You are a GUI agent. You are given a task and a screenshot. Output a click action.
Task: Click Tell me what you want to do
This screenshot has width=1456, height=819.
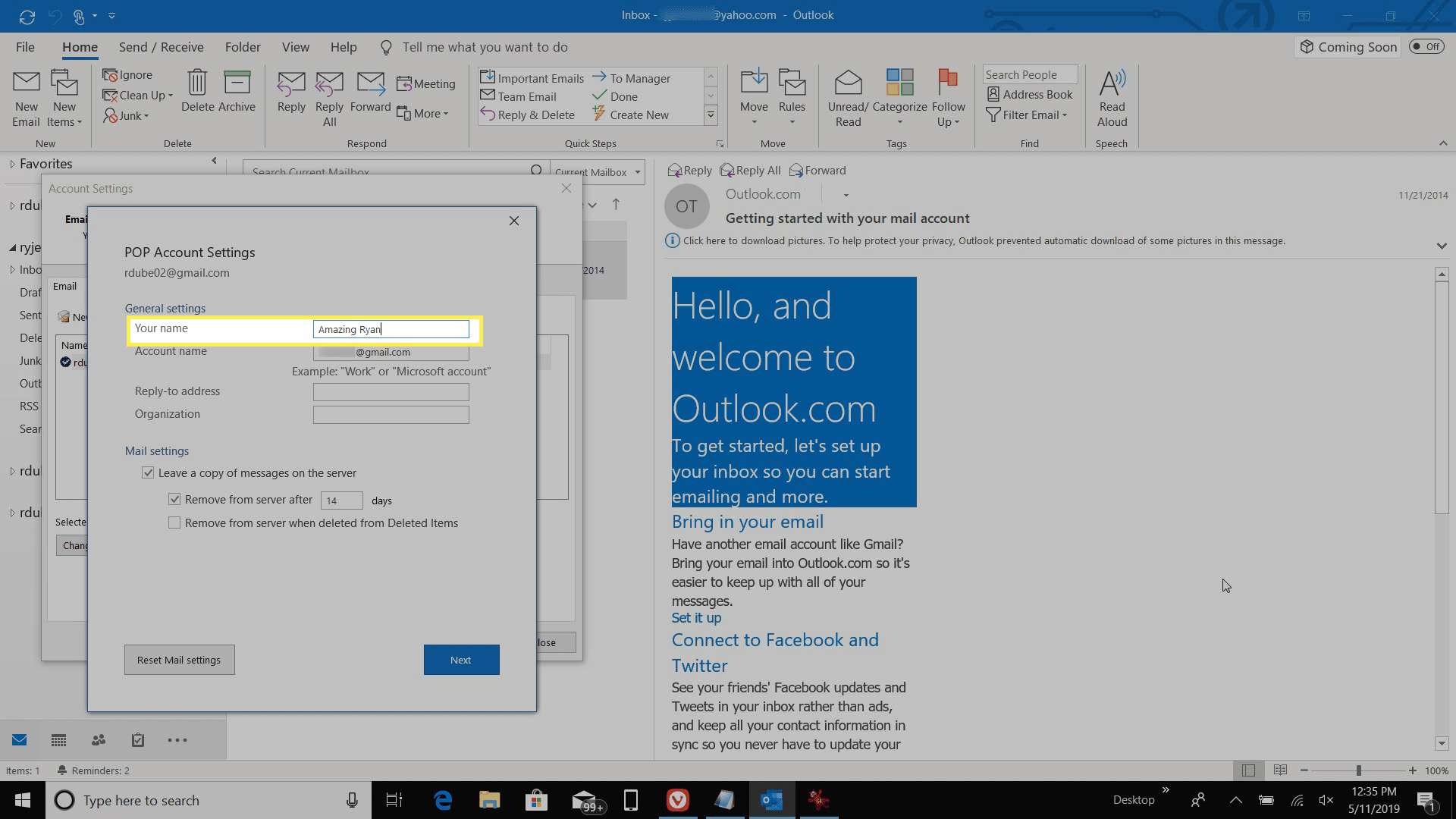coord(485,47)
